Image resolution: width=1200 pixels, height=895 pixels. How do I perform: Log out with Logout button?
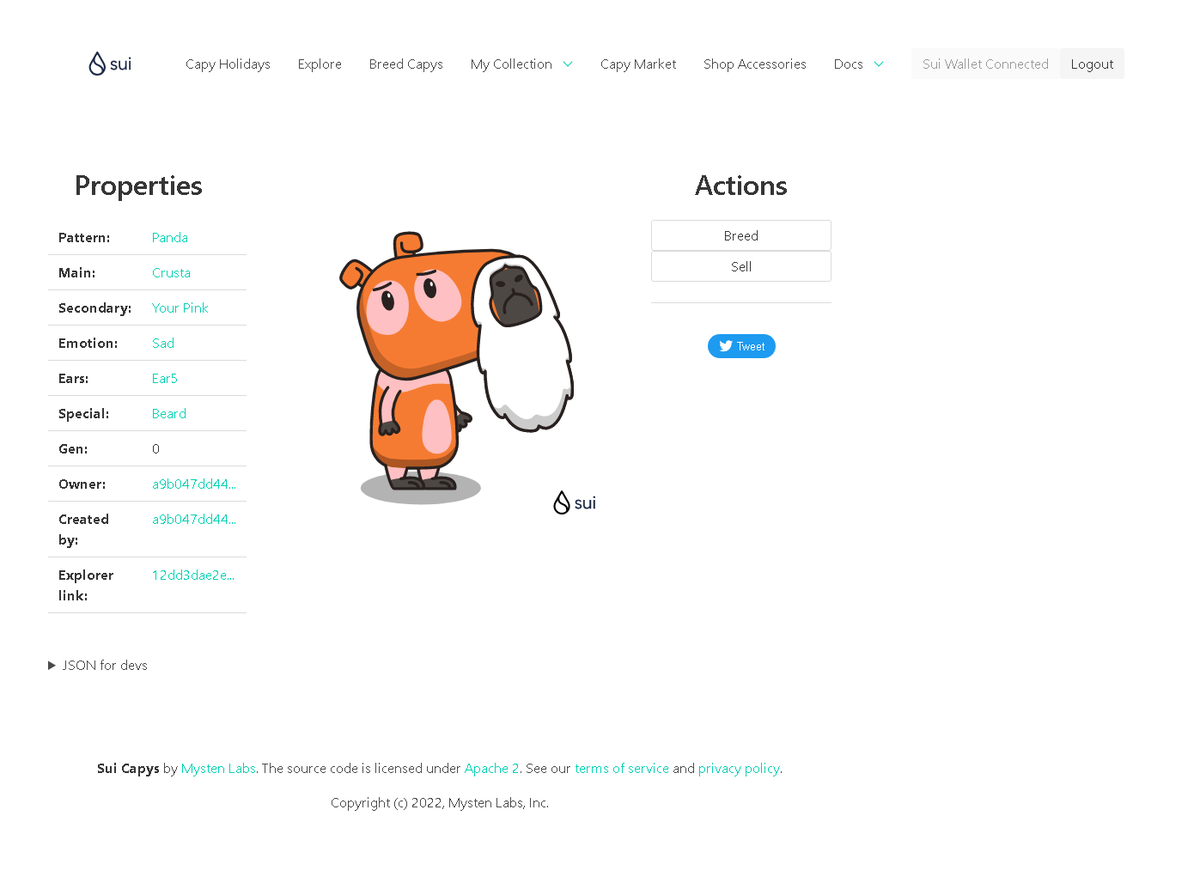[x=1092, y=64]
